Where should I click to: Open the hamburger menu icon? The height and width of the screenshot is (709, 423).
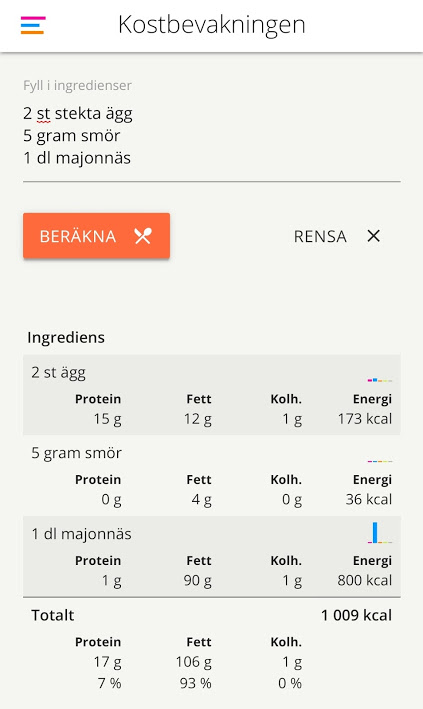point(33,25)
